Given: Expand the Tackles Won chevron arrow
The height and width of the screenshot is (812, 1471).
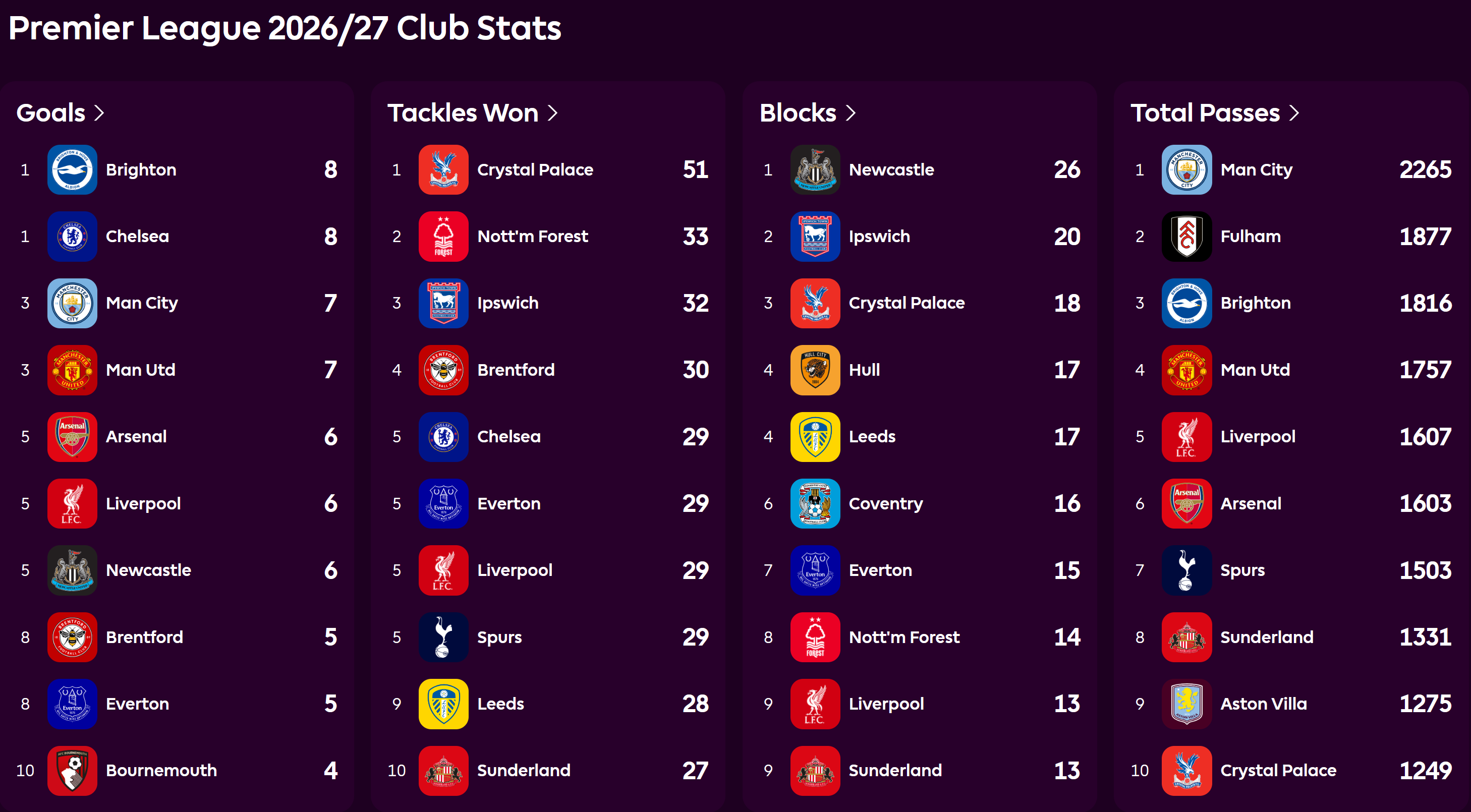Looking at the screenshot, I should click(x=552, y=113).
